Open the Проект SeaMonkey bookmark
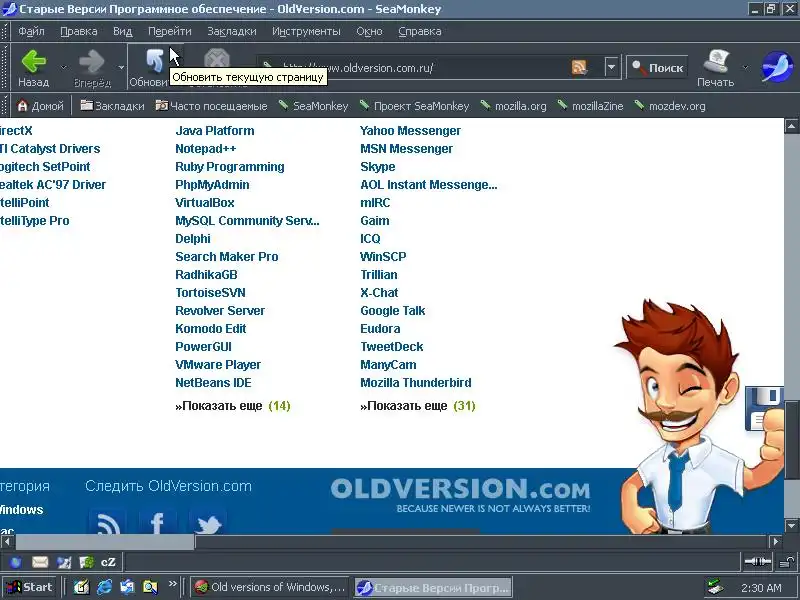This screenshot has height=600, width=800. tap(414, 106)
